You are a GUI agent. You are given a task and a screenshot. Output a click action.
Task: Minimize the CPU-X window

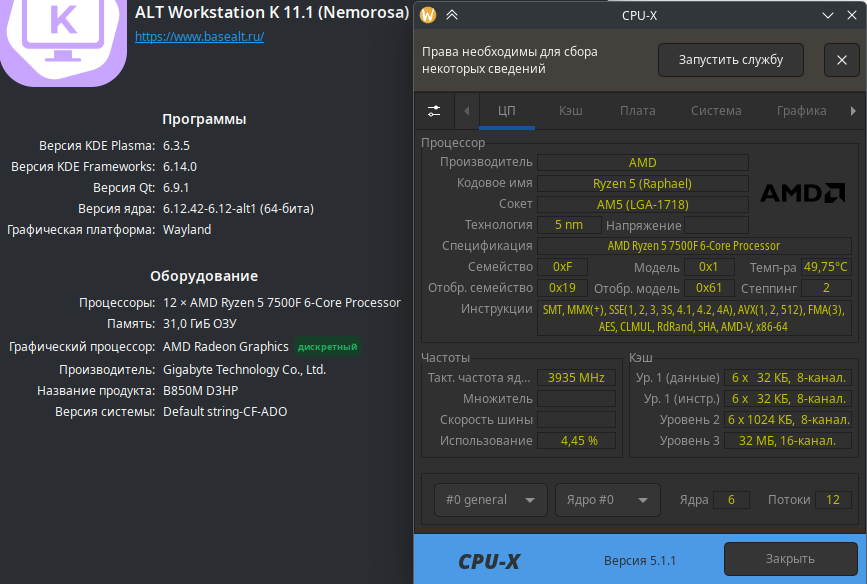tap(828, 15)
